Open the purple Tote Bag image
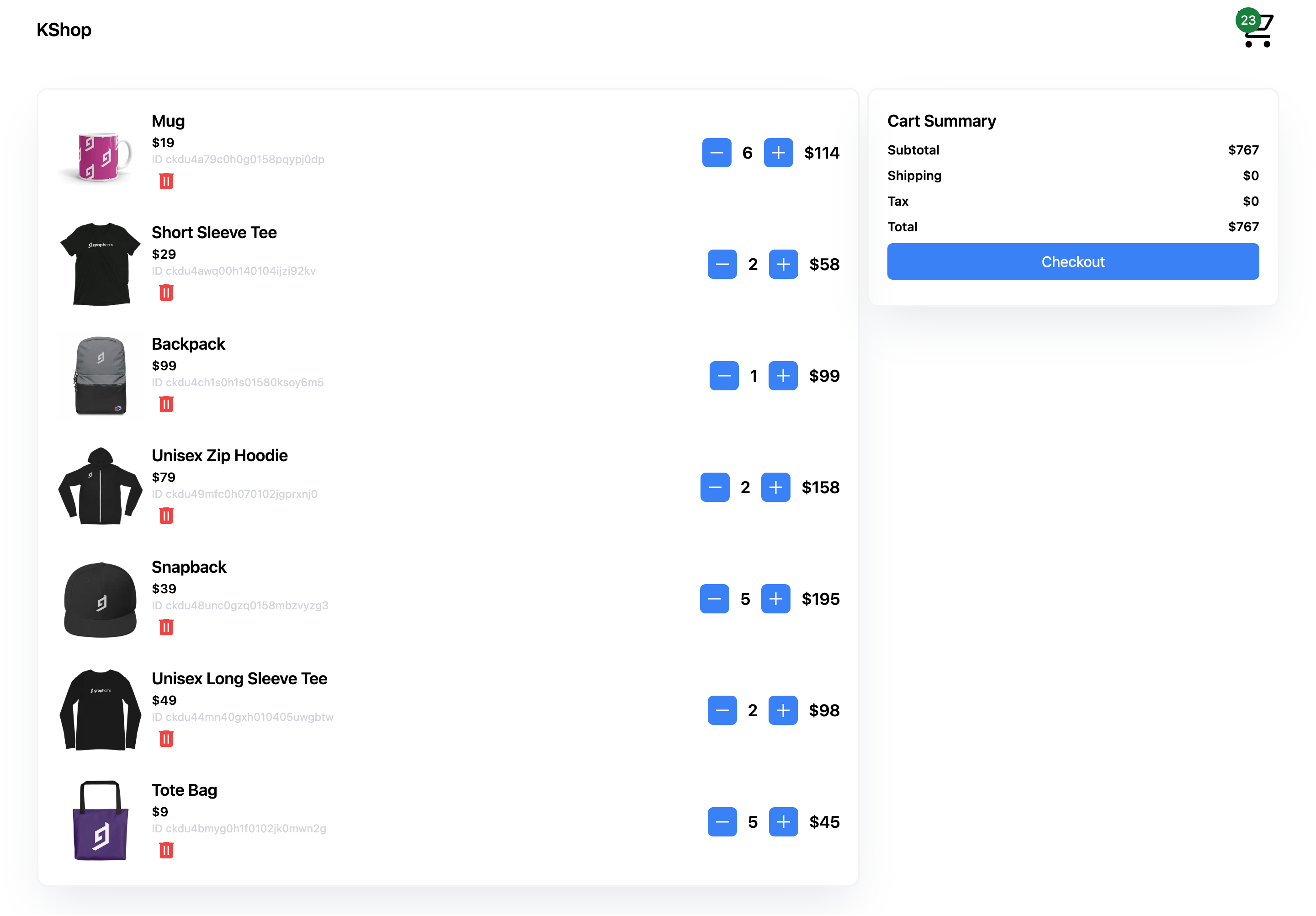The image size is (1316, 916). click(101, 821)
